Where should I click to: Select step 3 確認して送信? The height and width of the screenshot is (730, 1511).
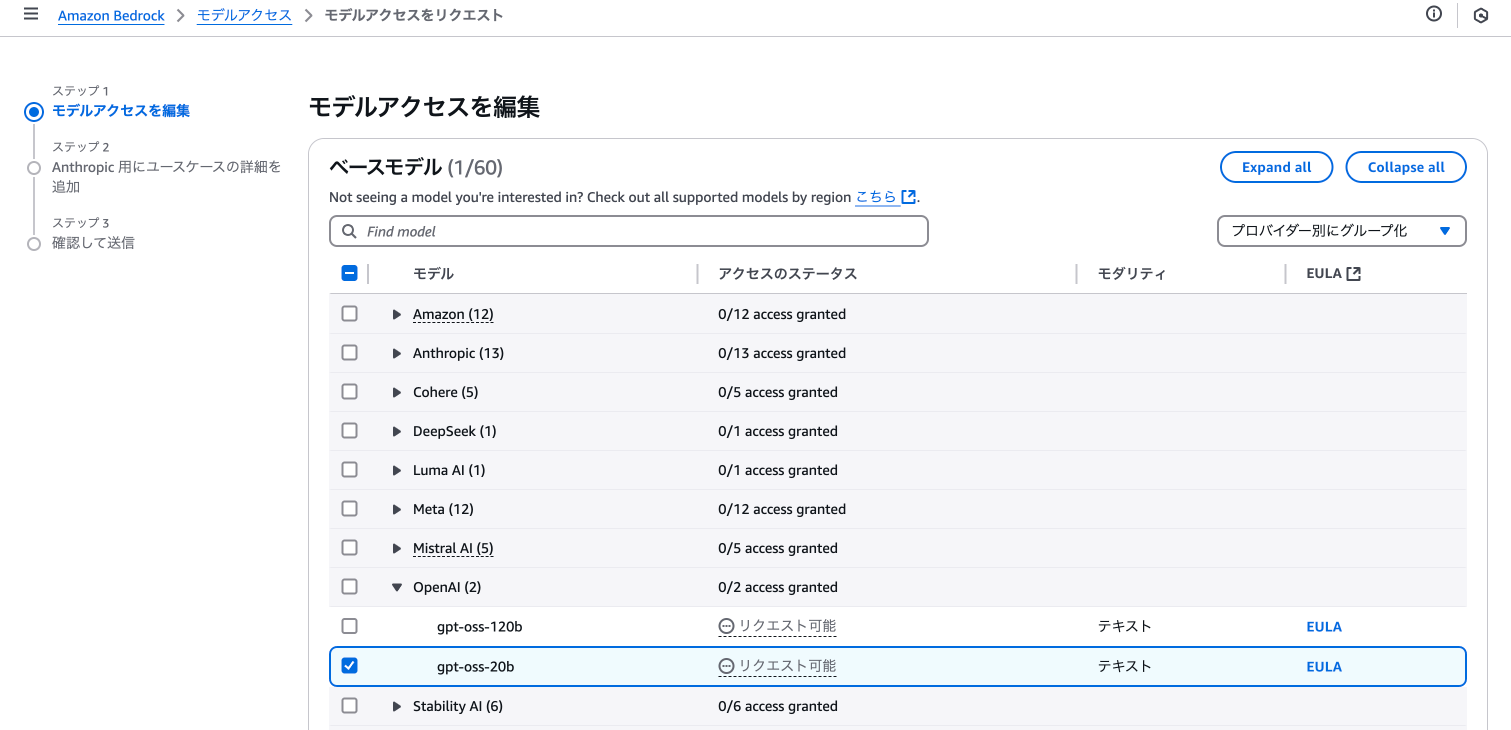coord(93,243)
